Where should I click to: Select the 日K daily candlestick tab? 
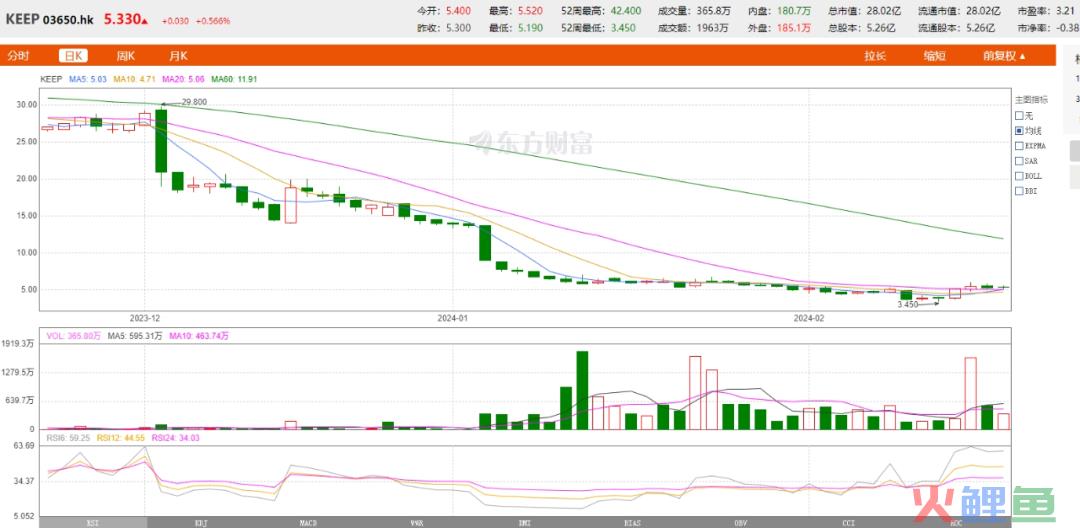[72, 56]
